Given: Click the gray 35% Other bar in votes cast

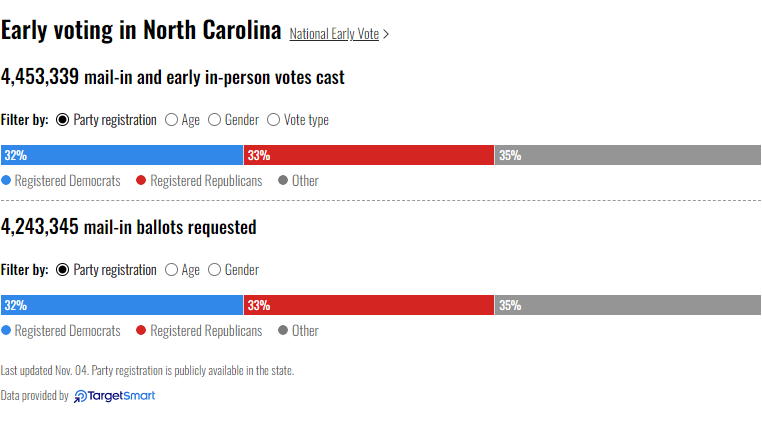Looking at the screenshot, I should [x=628, y=155].
